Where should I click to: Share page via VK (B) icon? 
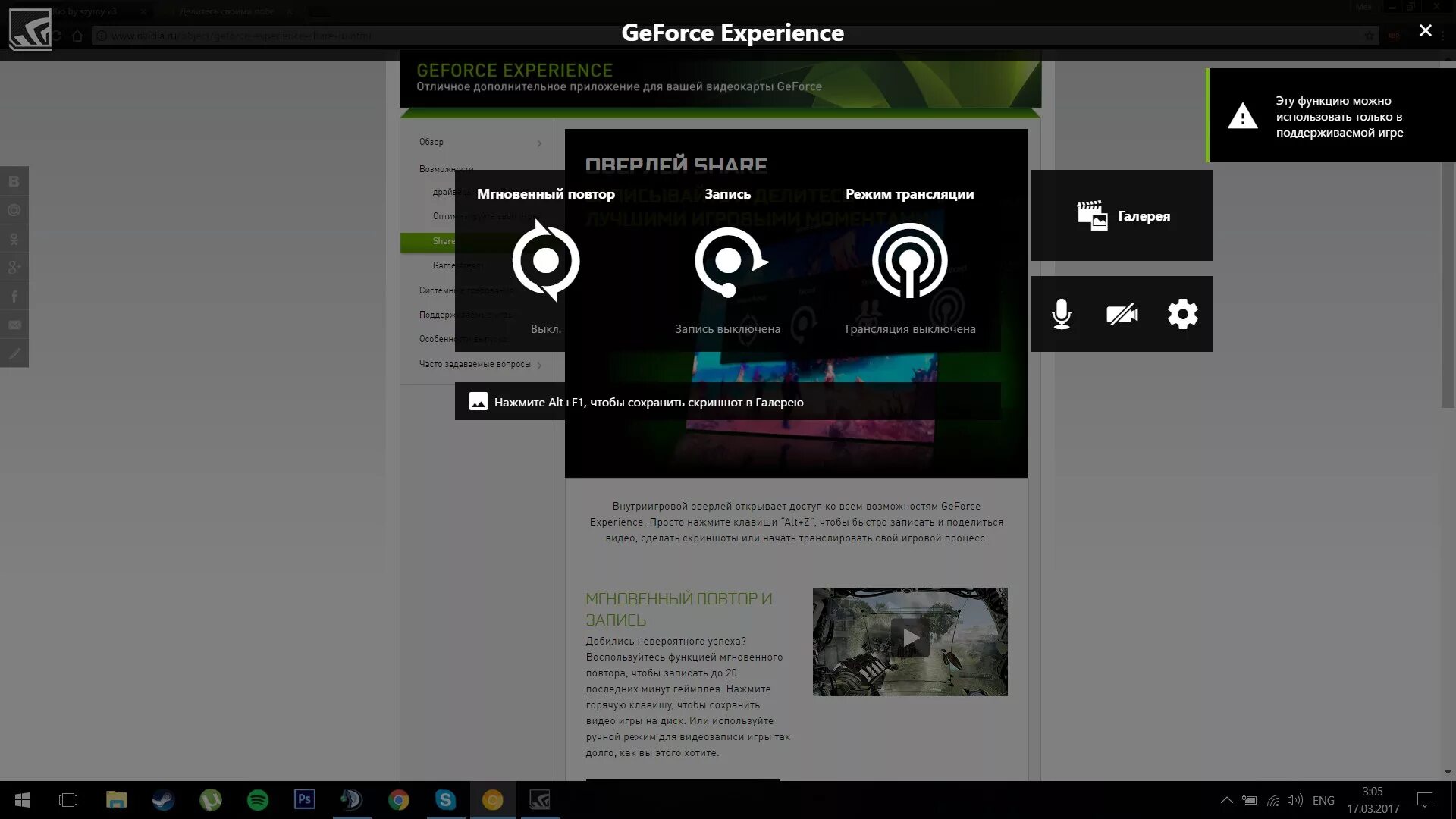pos(14,181)
